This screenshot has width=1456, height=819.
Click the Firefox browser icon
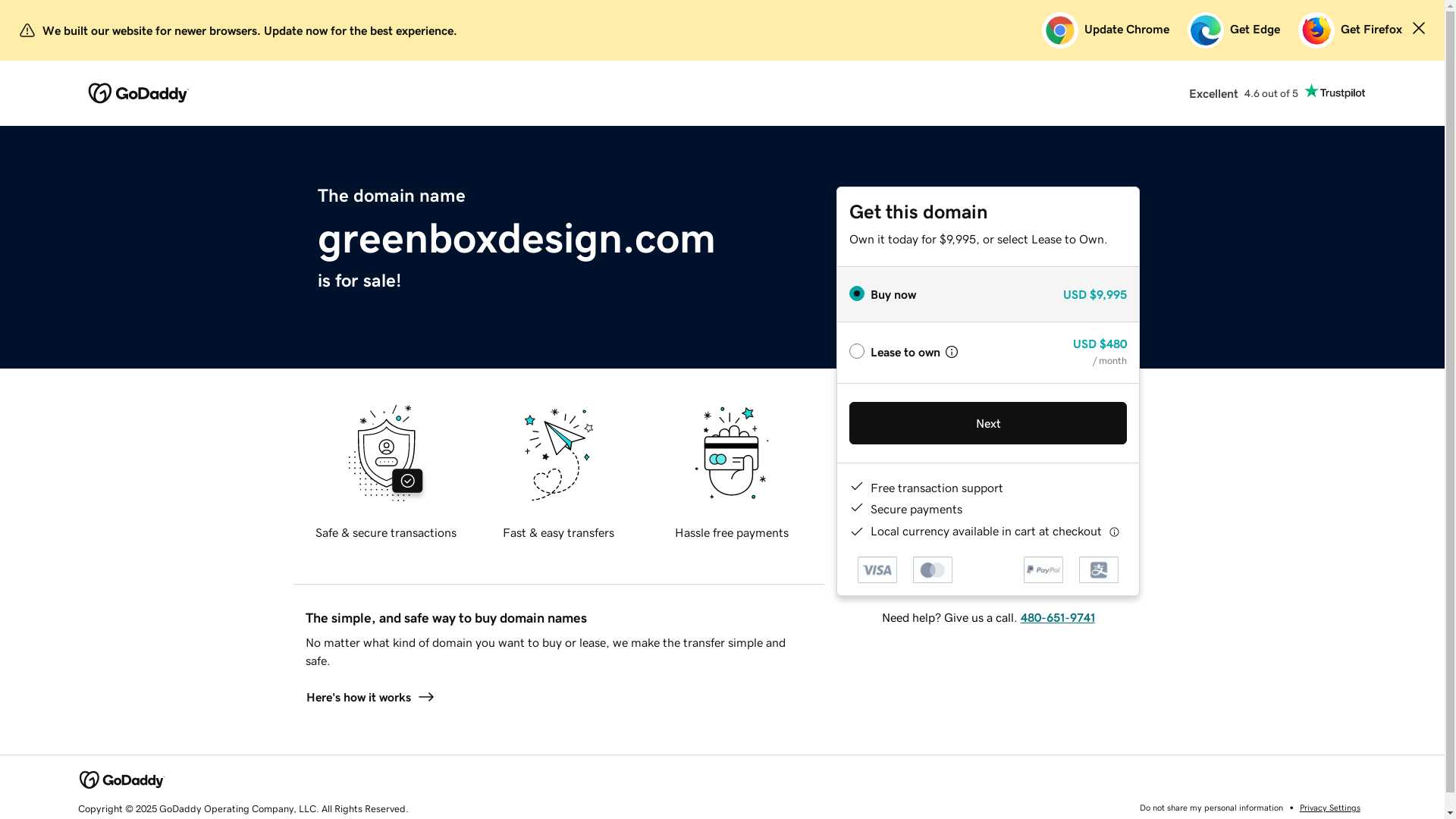pyautogui.click(x=1316, y=30)
